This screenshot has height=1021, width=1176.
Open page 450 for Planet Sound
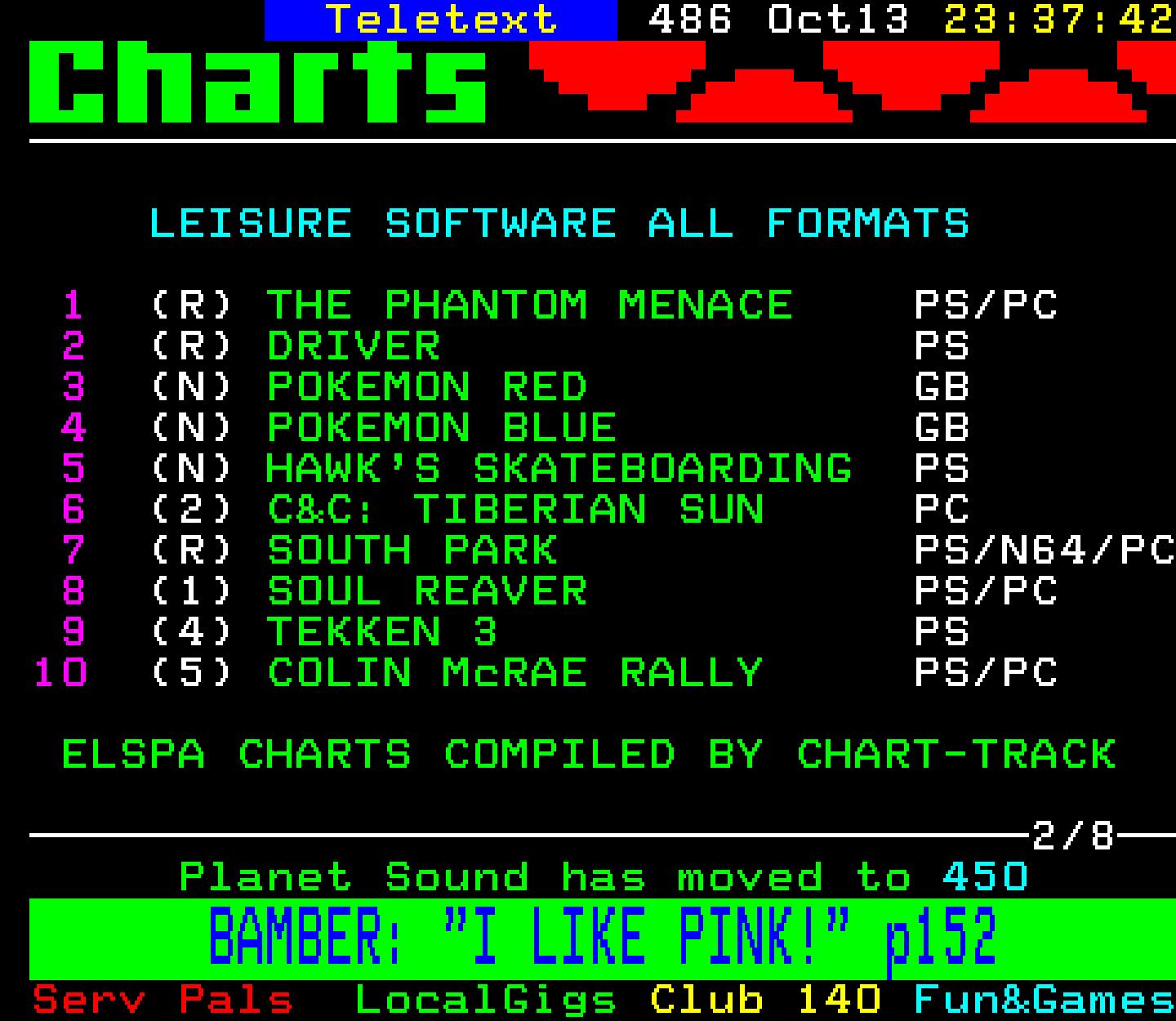pos(985,877)
